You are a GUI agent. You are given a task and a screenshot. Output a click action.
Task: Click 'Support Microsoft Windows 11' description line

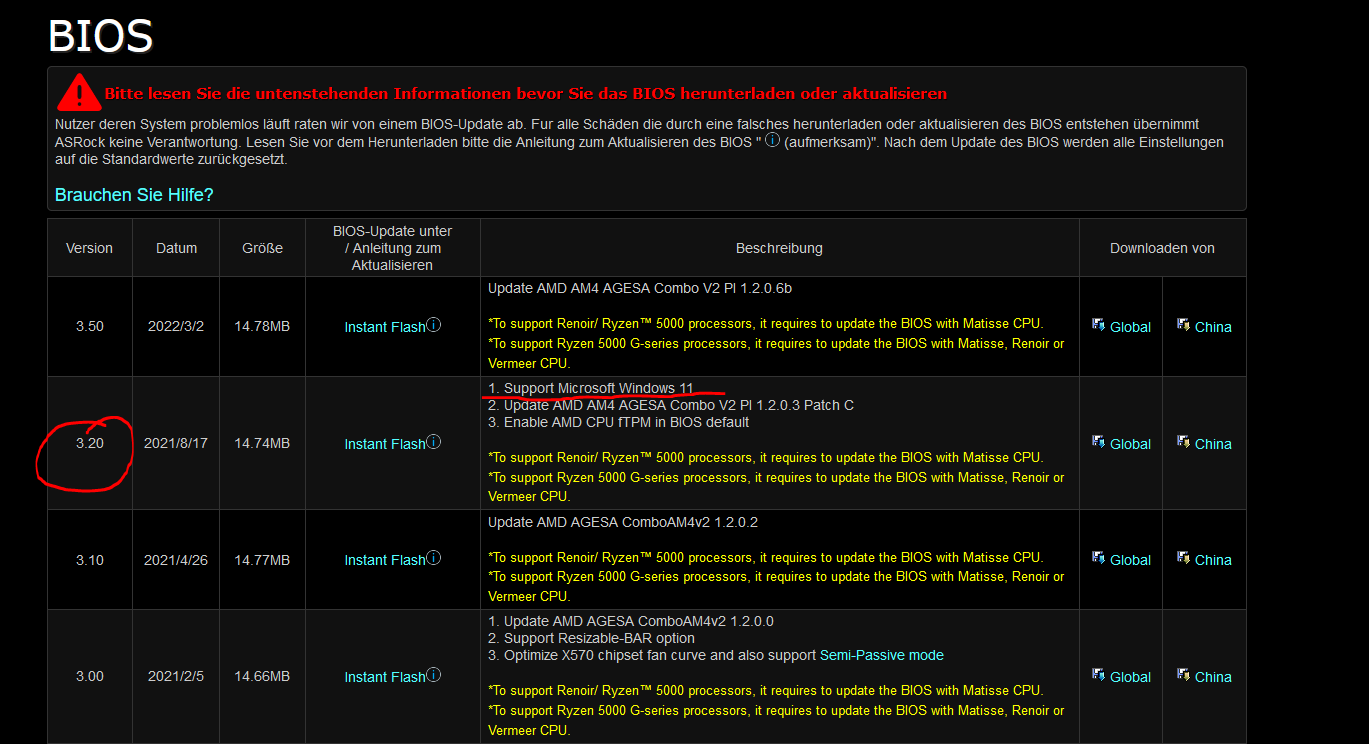[591, 388]
